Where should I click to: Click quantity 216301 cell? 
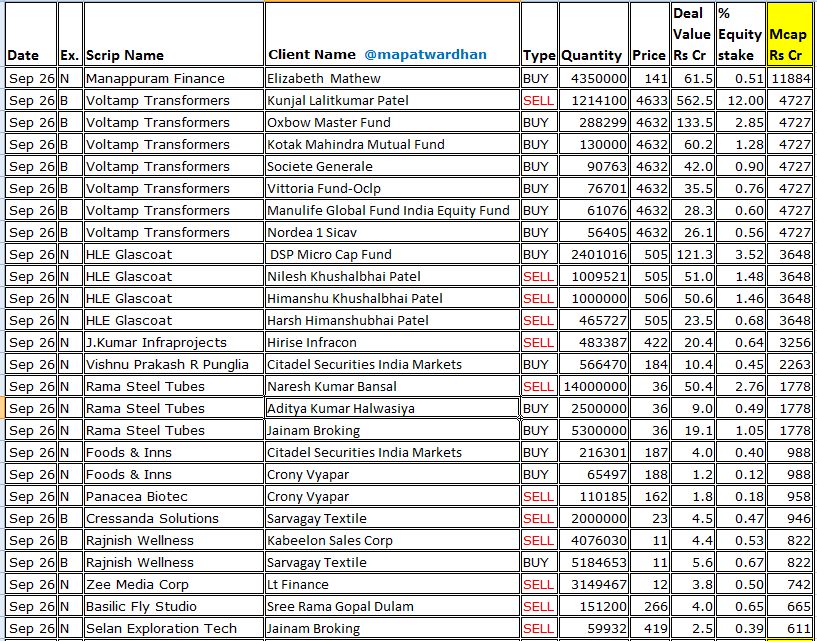593,452
